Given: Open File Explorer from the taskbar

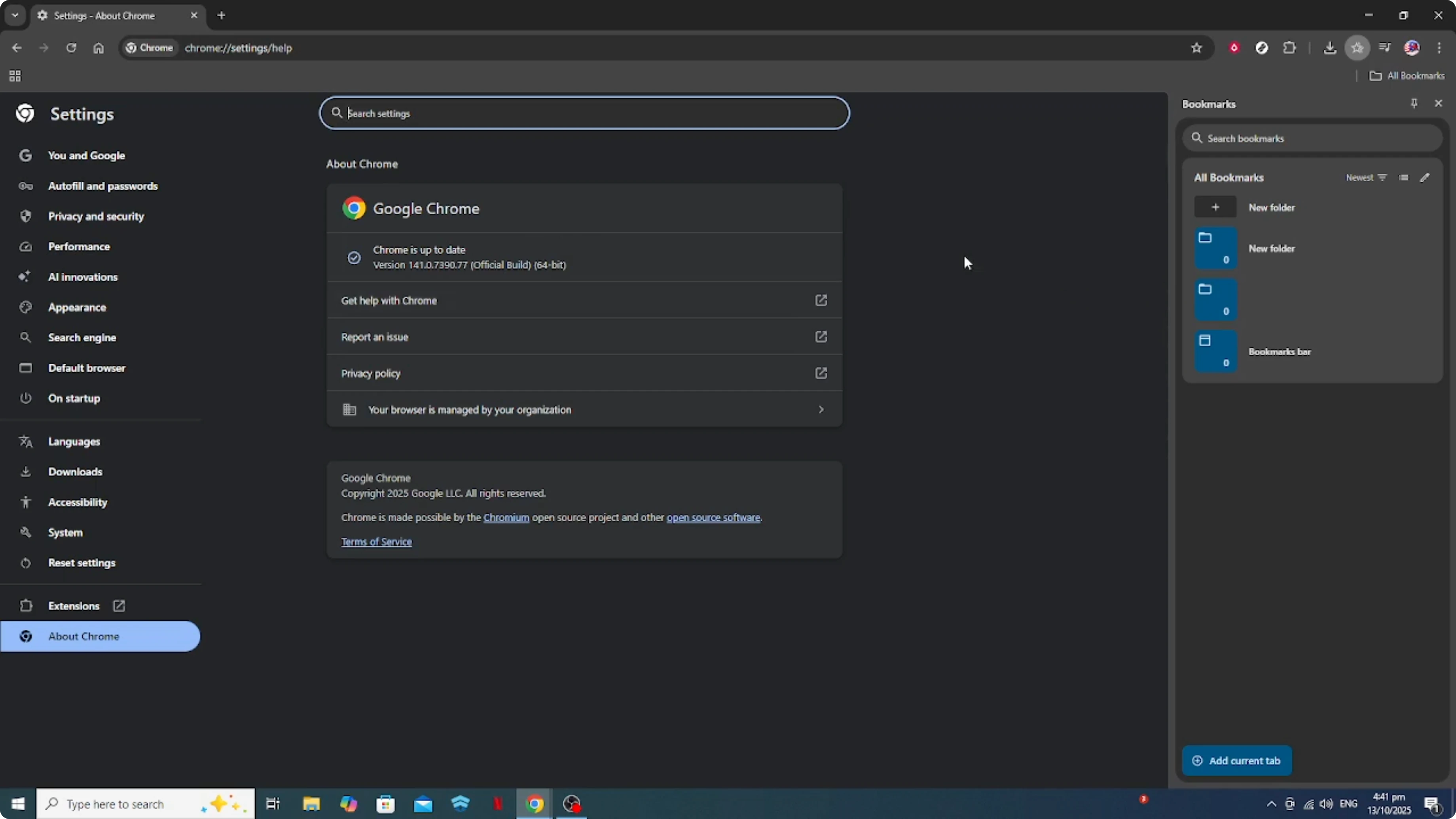Looking at the screenshot, I should tap(311, 804).
